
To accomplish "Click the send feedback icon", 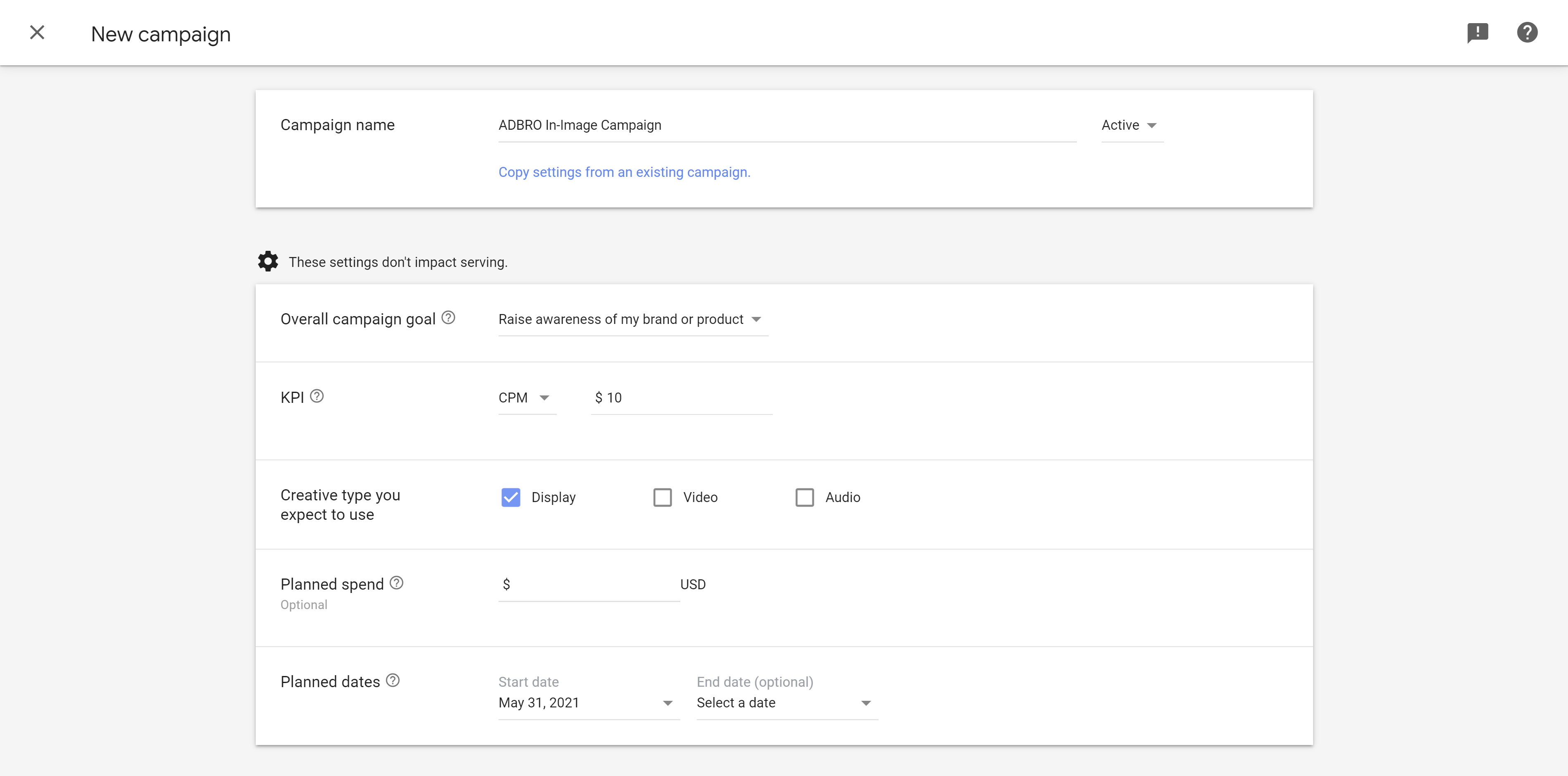I will pos(1478,32).
